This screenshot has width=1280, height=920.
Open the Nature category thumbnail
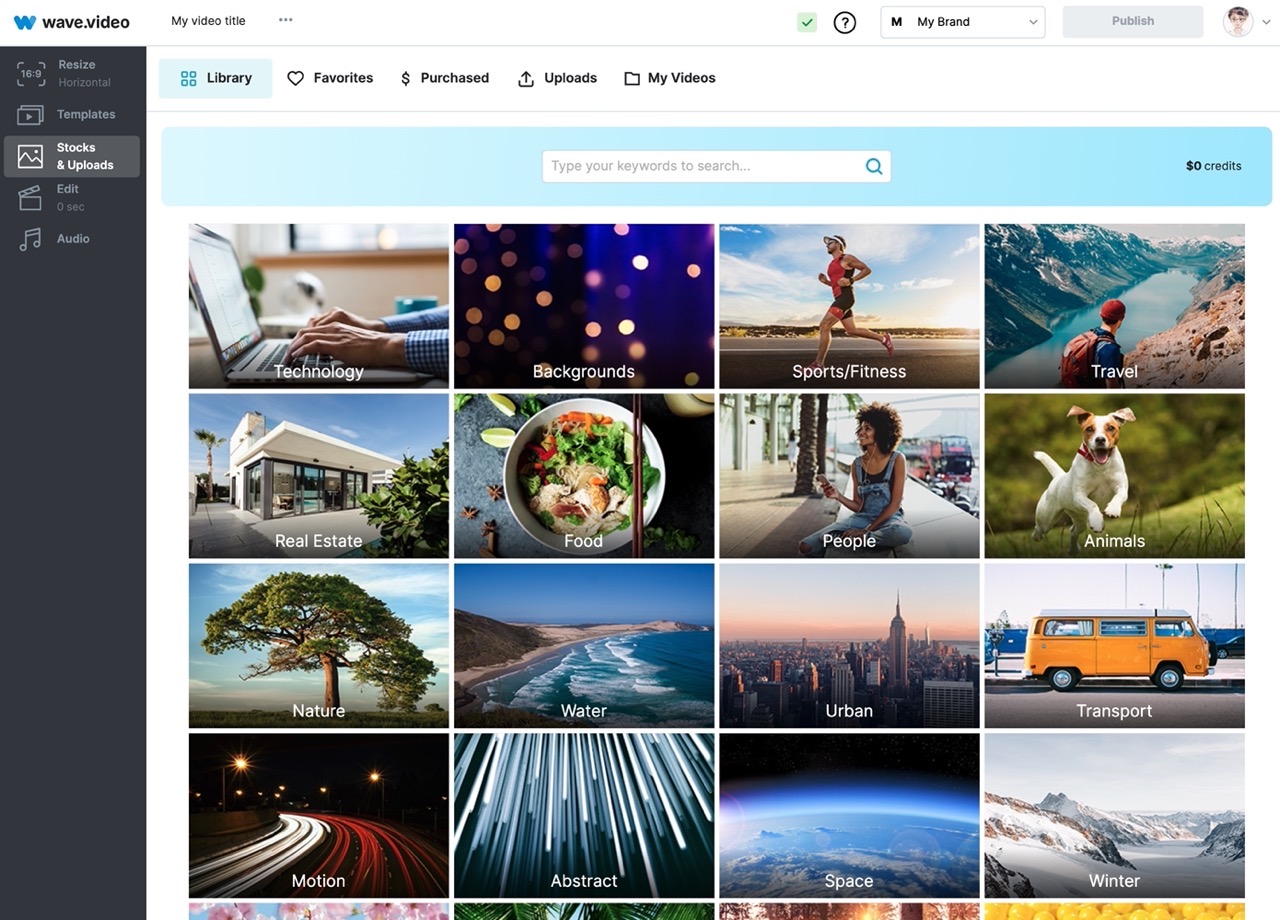coord(319,646)
